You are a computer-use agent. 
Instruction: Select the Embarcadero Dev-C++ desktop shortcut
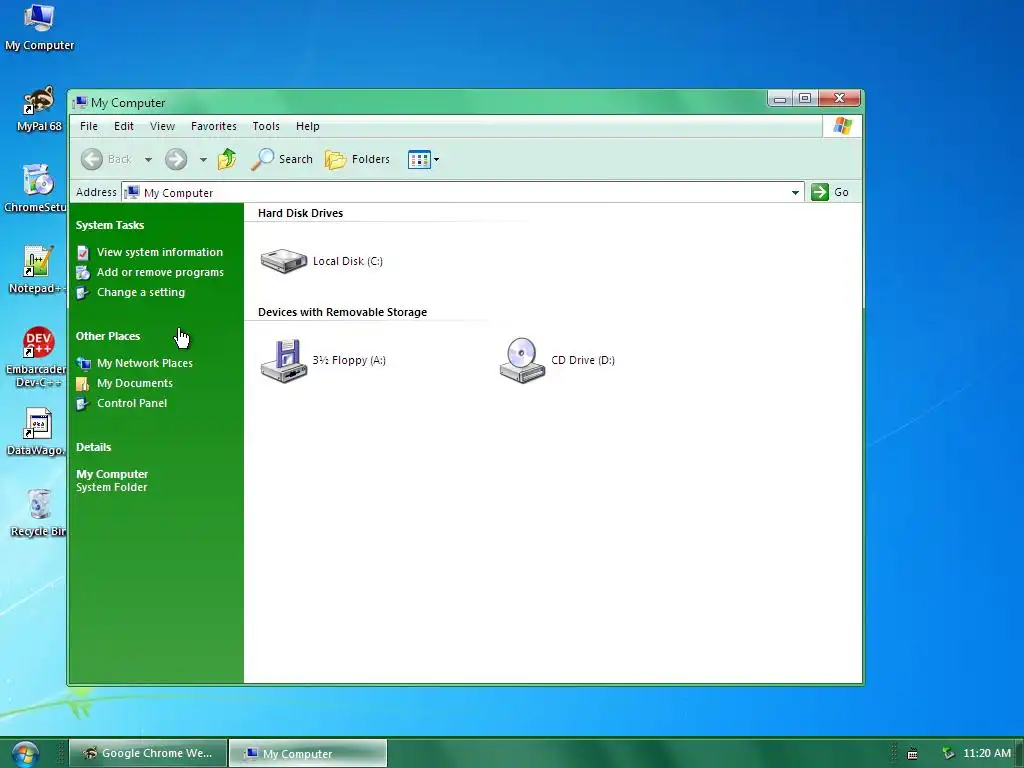click(x=36, y=357)
